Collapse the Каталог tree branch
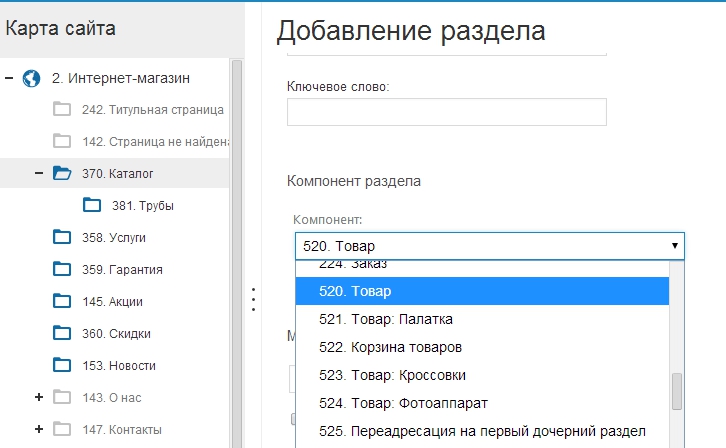Image resolution: width=726 pixels, height=448 pixels. pos(39,173)
